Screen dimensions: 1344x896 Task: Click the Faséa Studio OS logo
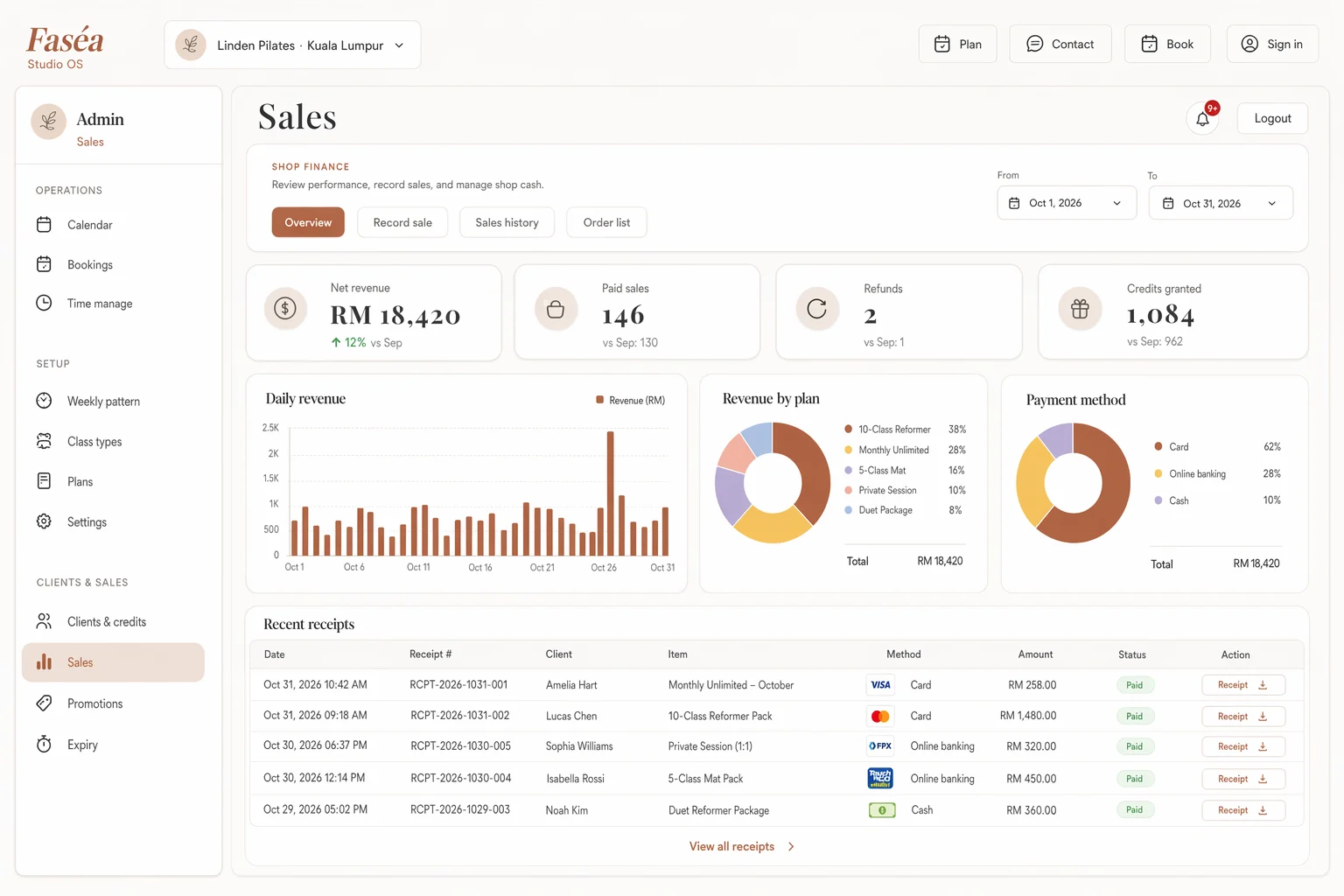point(64,47)
